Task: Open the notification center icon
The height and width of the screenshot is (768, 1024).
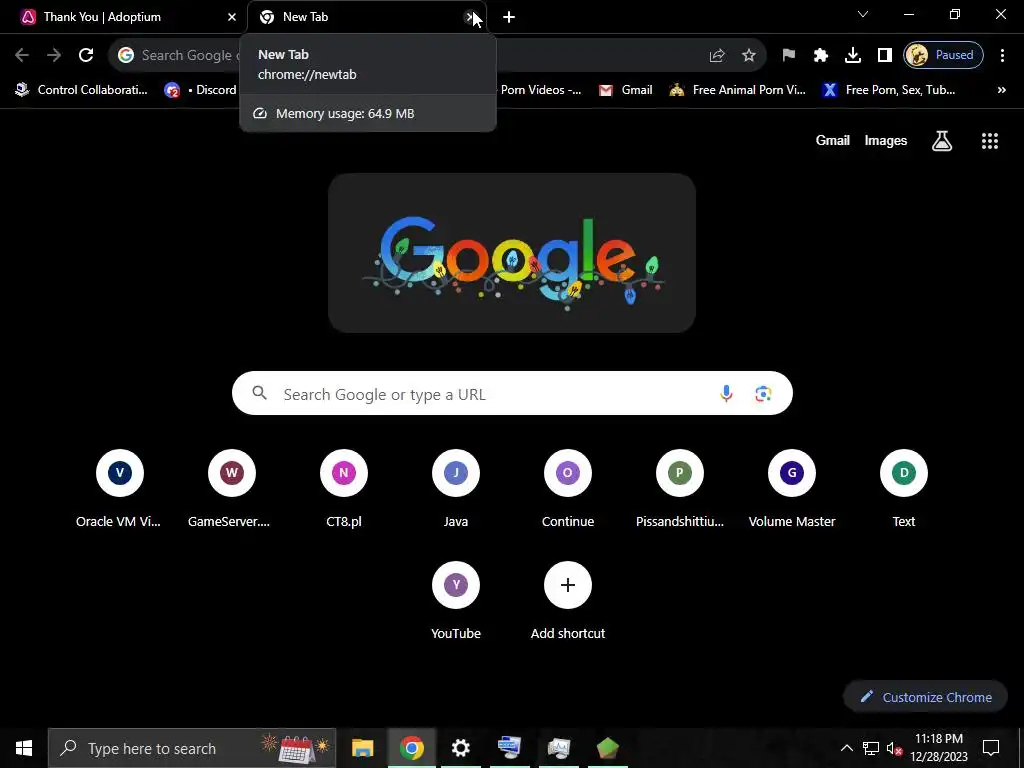Action: 991,748
